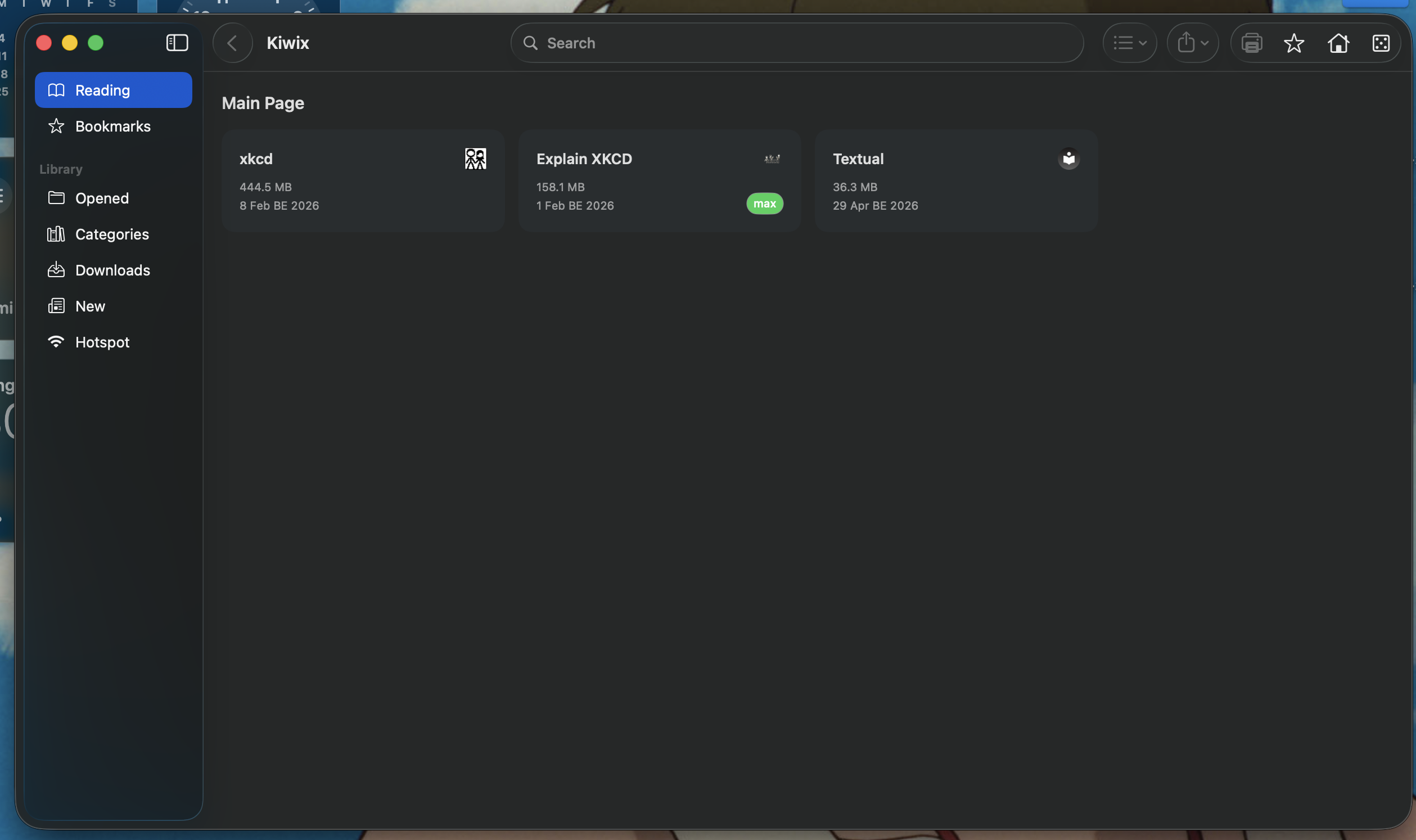The width and height of the screenshot is (1416, 840).
Task: View the Downloads section
Action: 113,270
